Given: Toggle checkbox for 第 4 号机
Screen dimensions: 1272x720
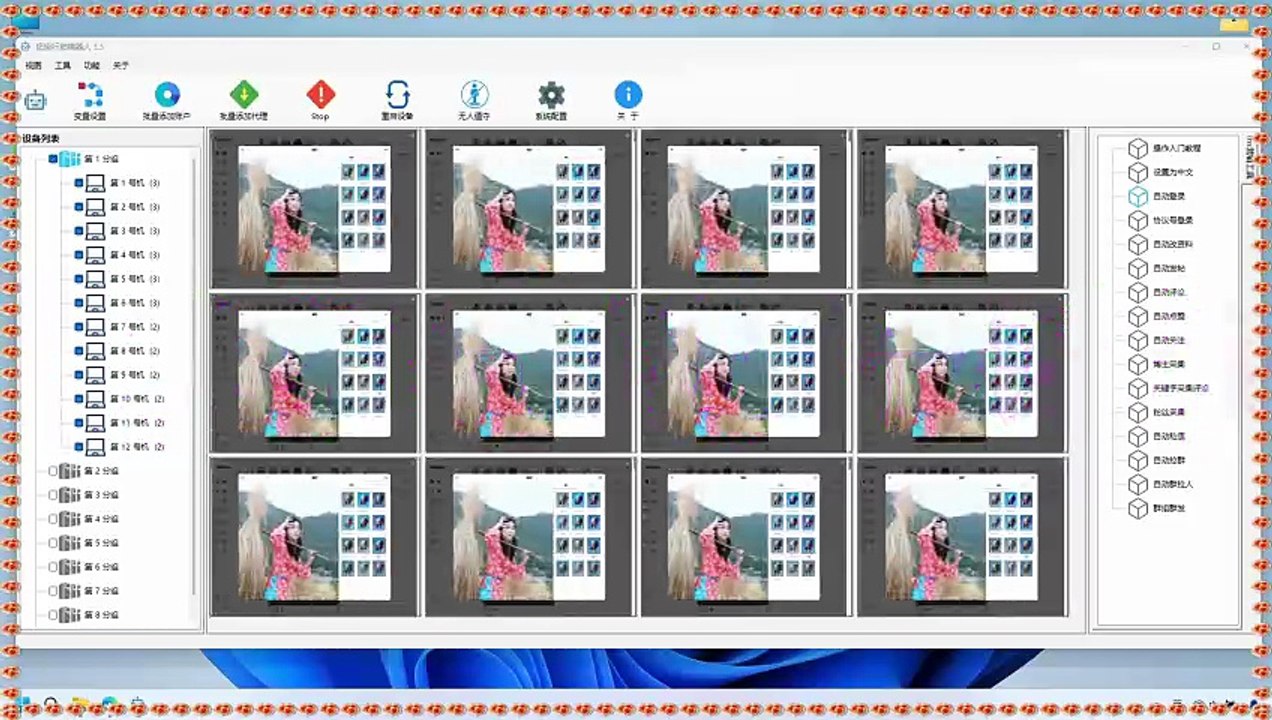Looking at the screenshot, I should tap(78, 255).
